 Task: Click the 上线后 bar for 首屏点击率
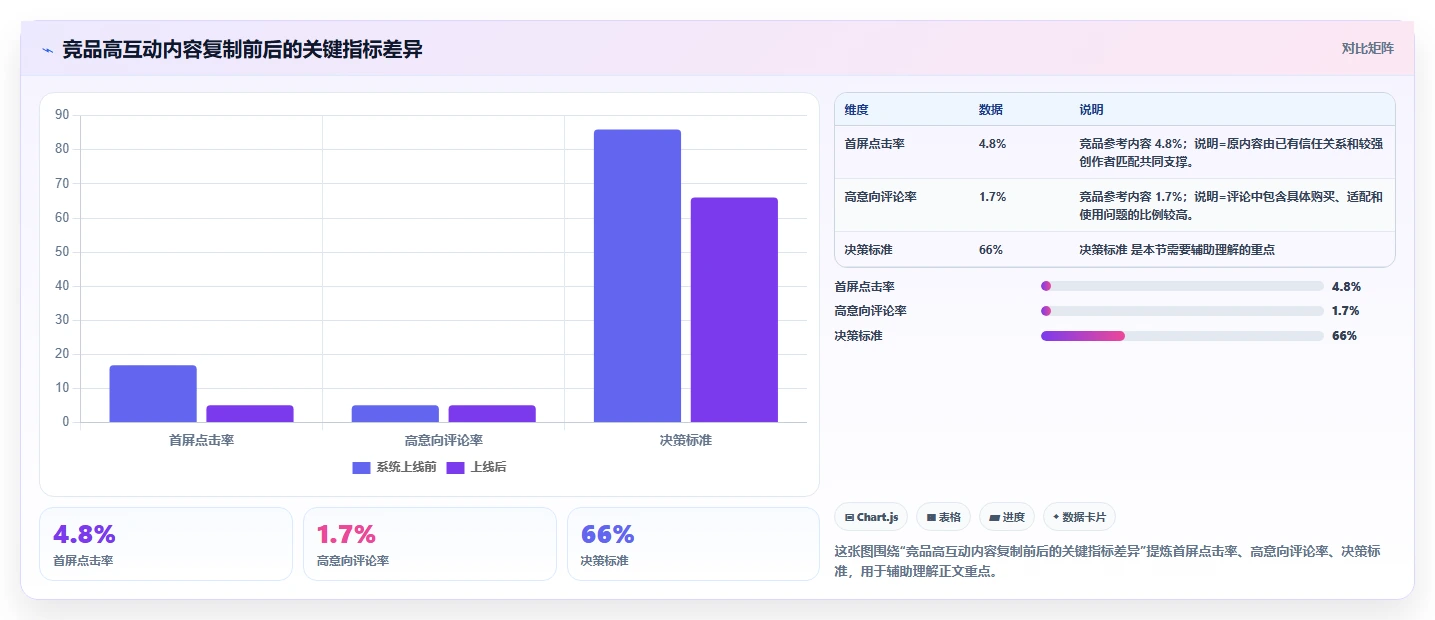(x=250, y=414)
